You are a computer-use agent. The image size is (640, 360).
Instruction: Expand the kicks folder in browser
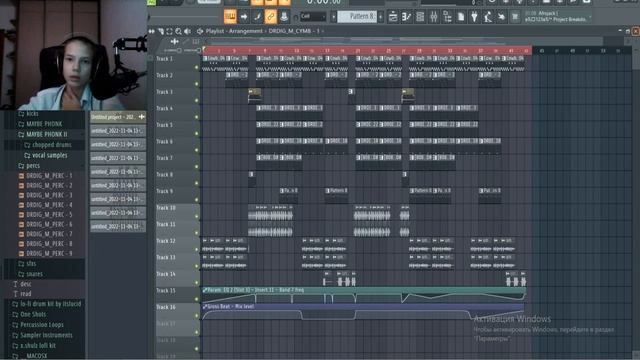(x=28, y=113)
